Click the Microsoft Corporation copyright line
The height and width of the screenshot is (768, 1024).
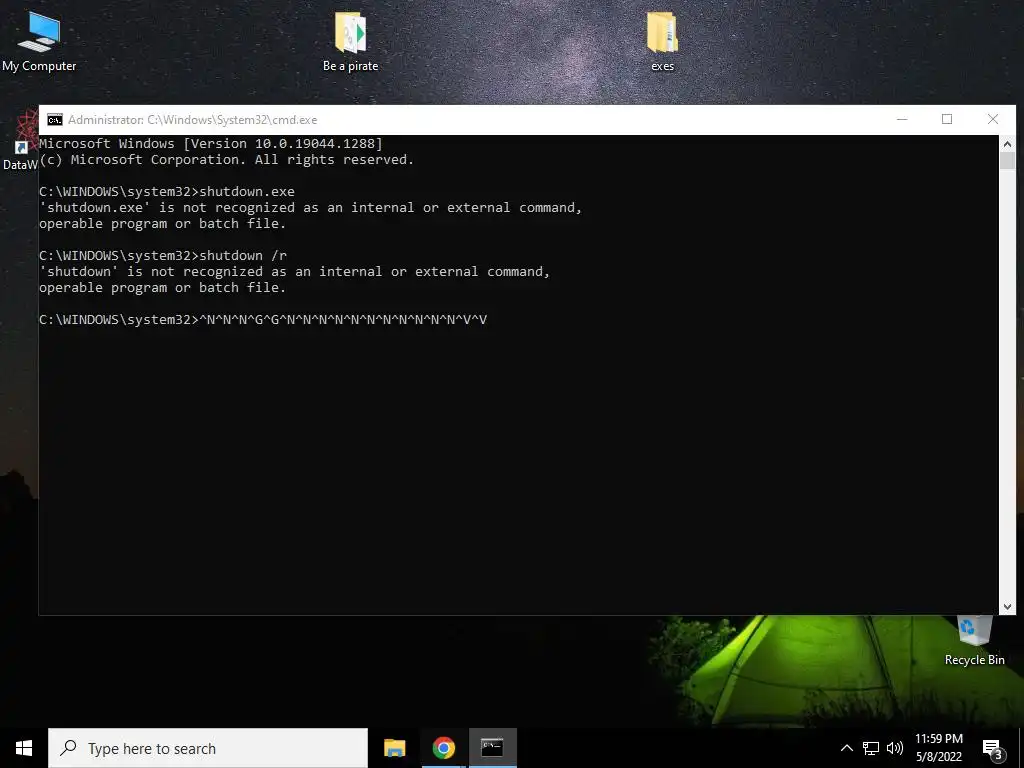coord(227,160)
